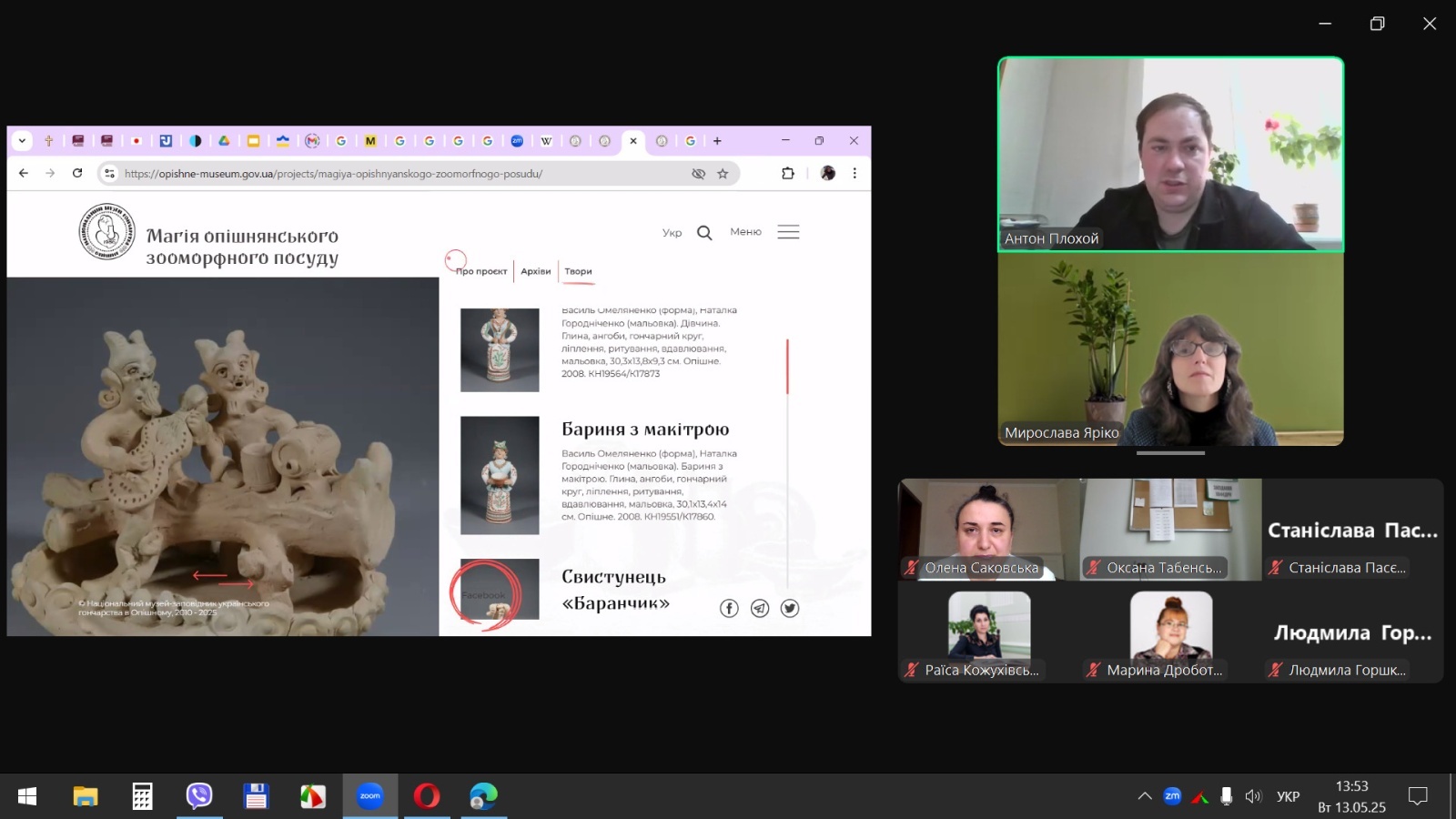Open the Дівчина figurine thumbnail
This screenshot has width=1456, height=819.
tap(500, 350)
